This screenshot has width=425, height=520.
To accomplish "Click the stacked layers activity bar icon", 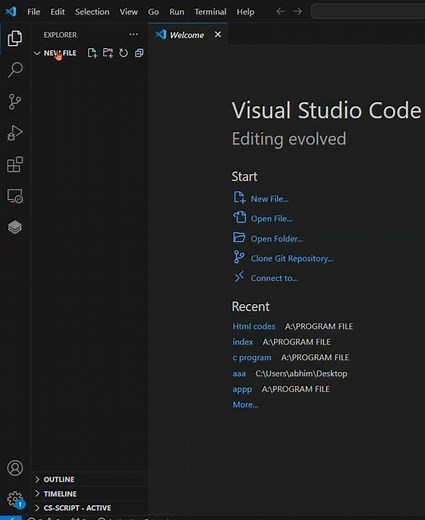I will 15,227.
